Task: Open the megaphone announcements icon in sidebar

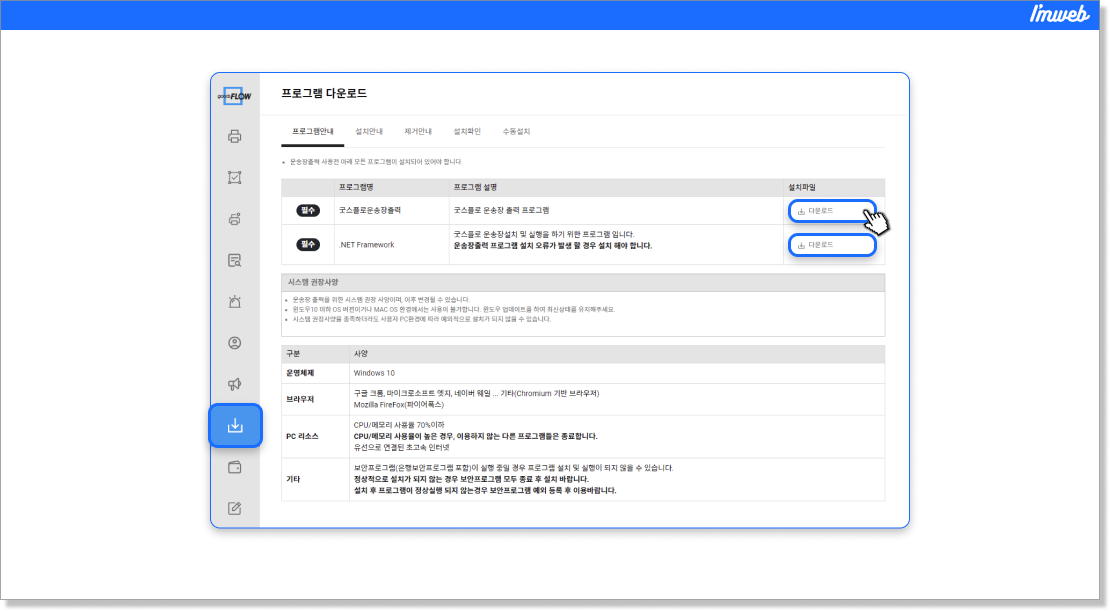Action: (x=234, y=384)
